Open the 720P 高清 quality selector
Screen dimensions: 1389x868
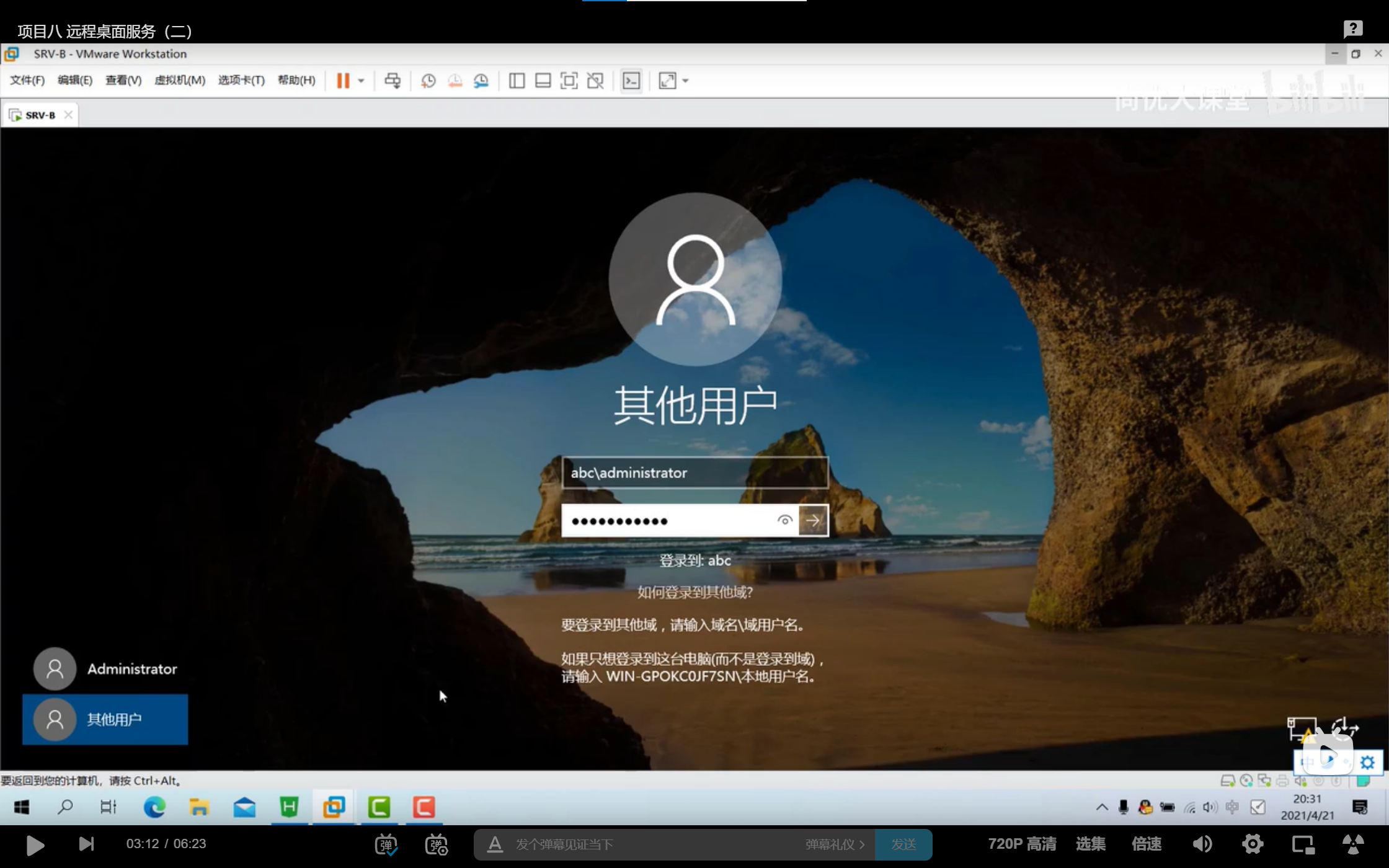pos(1021,844)
